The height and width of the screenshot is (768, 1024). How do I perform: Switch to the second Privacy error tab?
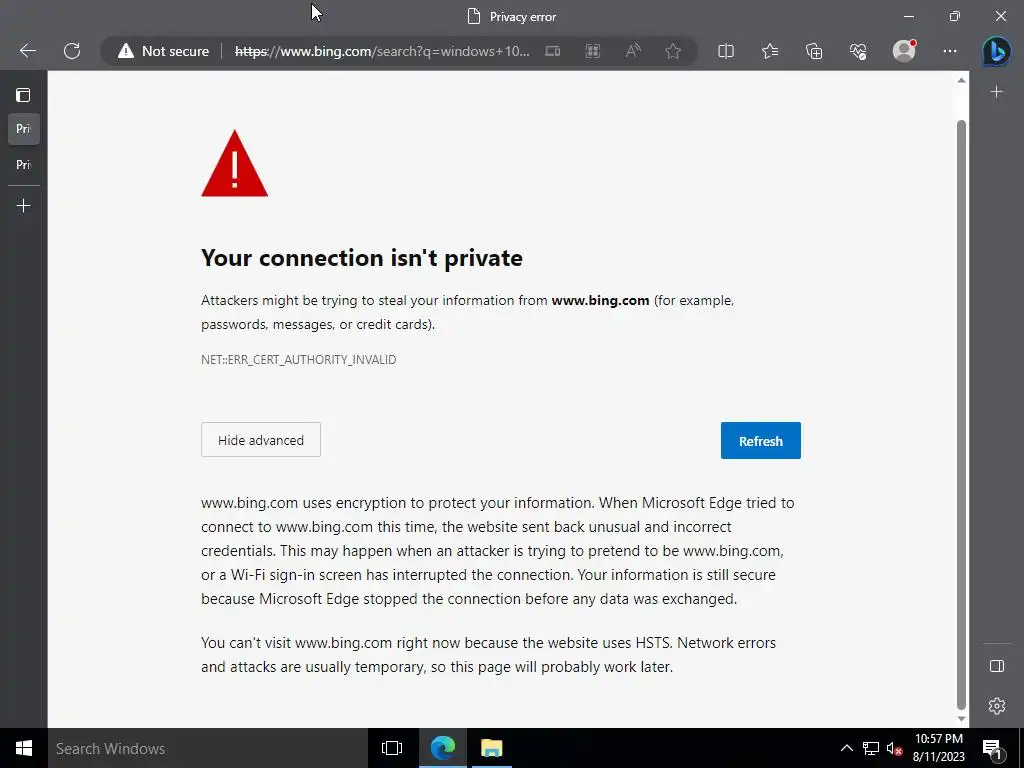pos(24,165)
